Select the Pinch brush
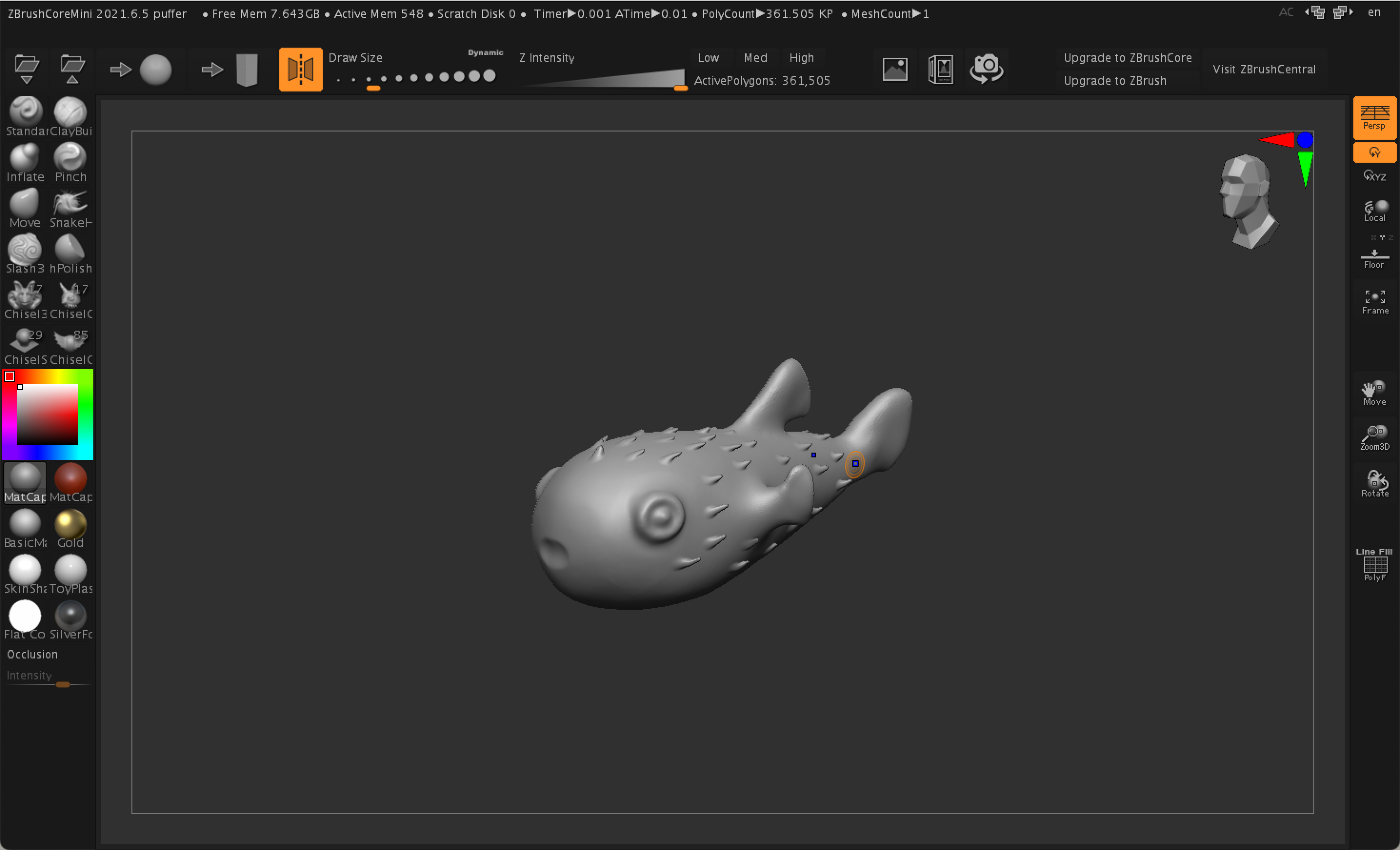The height and width of the screenshot is (850, 1400). pos(70,162)
